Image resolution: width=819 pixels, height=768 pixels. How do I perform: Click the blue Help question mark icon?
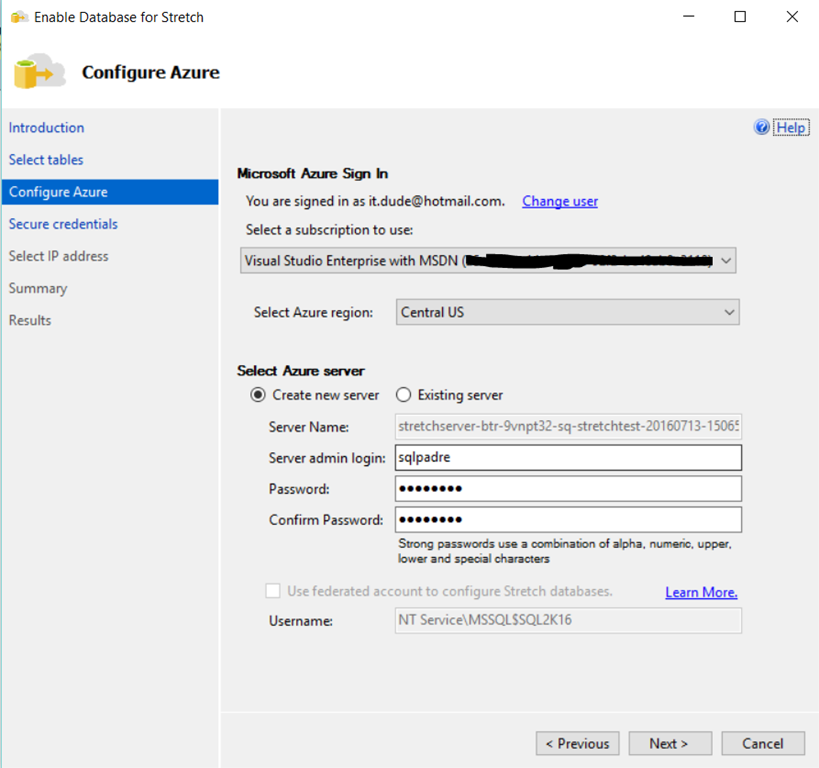(763, 128)
